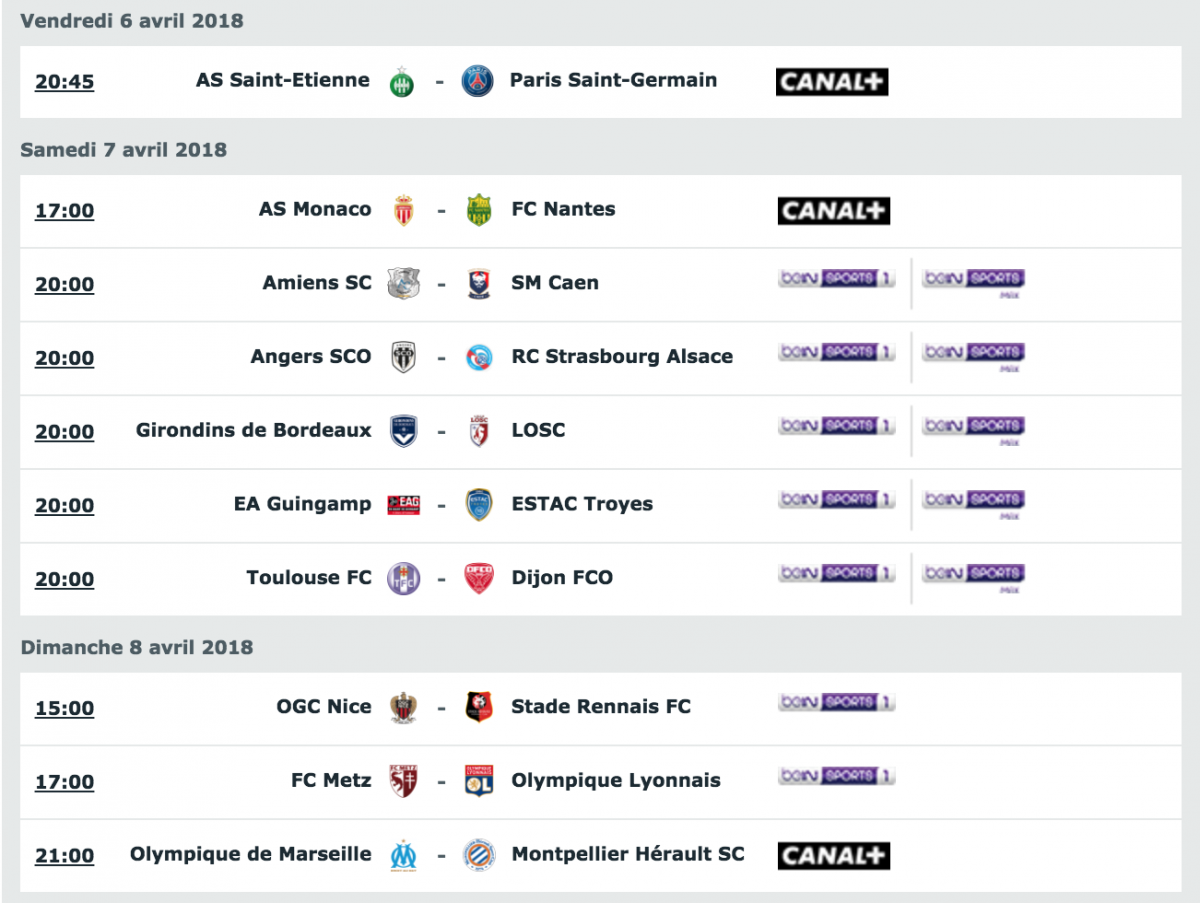Click the AS Saint-Etienne club crest
The width and height of the screenshot is (1200, 903).
click(x=402, y=81)
